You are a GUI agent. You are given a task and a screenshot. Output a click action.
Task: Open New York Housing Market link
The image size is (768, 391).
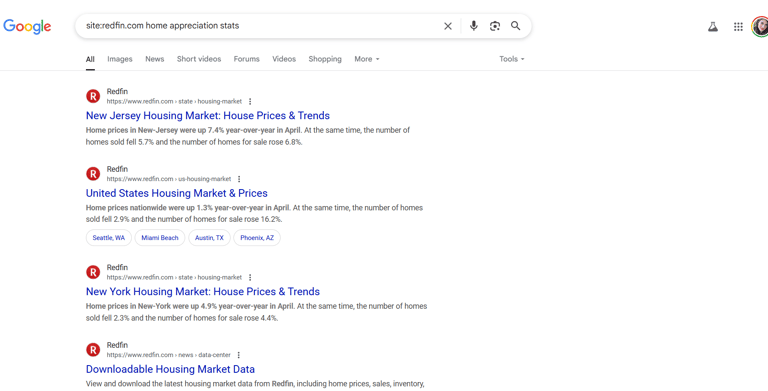[x=203, y=292]
